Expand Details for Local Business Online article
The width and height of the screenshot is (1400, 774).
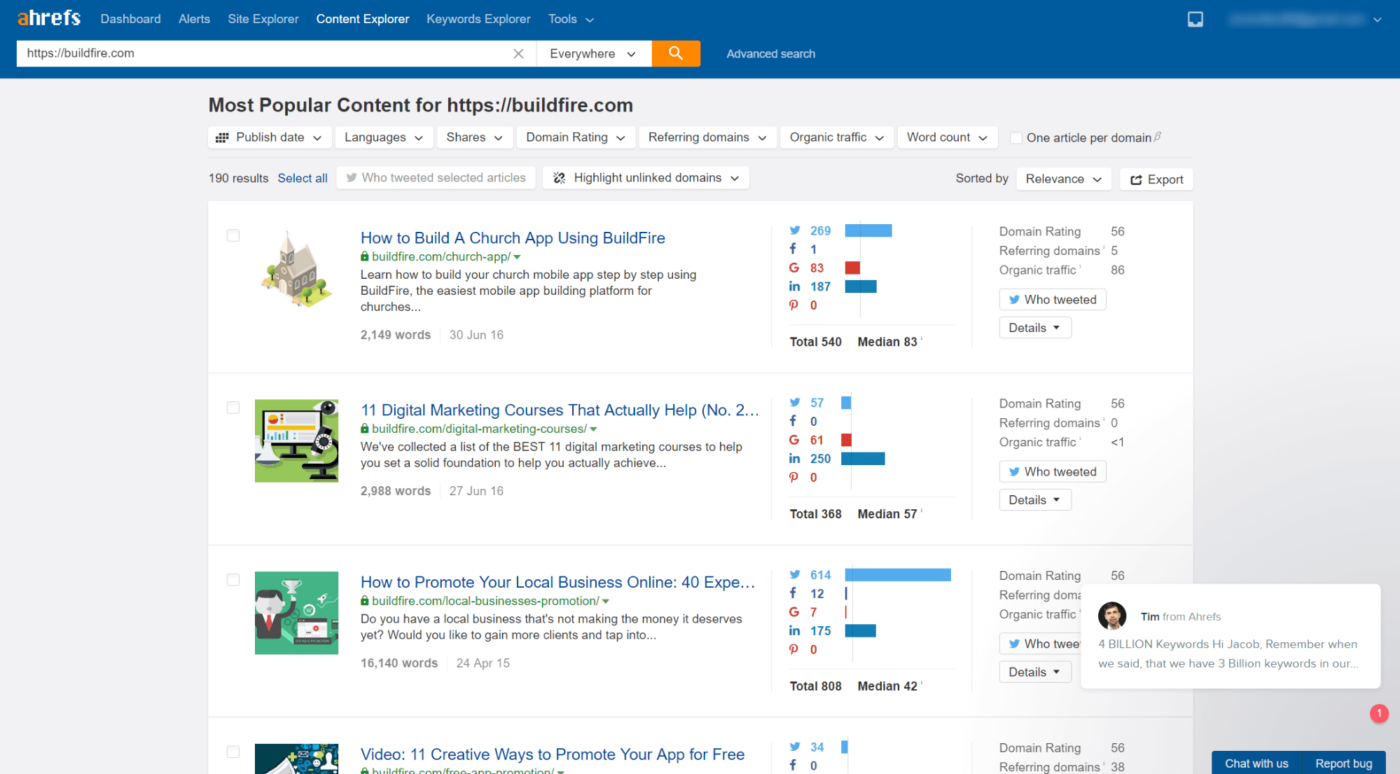coord(1035,672)
